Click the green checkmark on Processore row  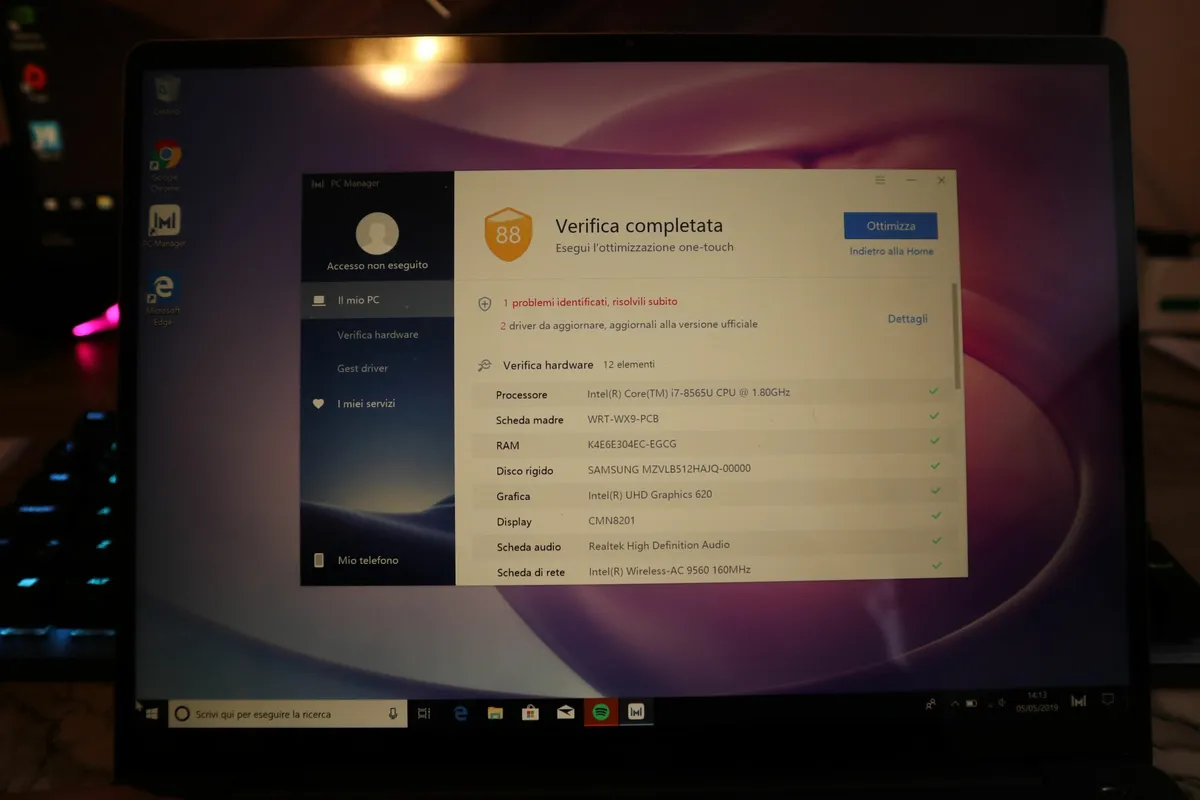pyautogui.click(x=933, y=391)
